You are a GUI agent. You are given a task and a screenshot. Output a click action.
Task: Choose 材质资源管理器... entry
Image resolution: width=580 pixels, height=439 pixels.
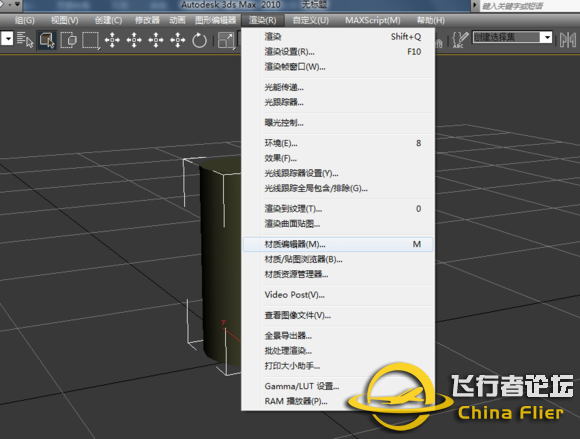(x=338, y=274)
